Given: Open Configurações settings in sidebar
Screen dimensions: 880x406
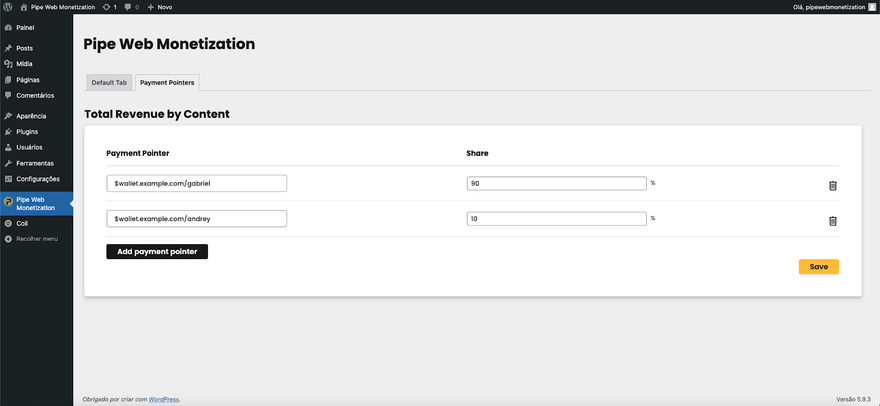Looking at the screenshot, I should click(38, 179).
